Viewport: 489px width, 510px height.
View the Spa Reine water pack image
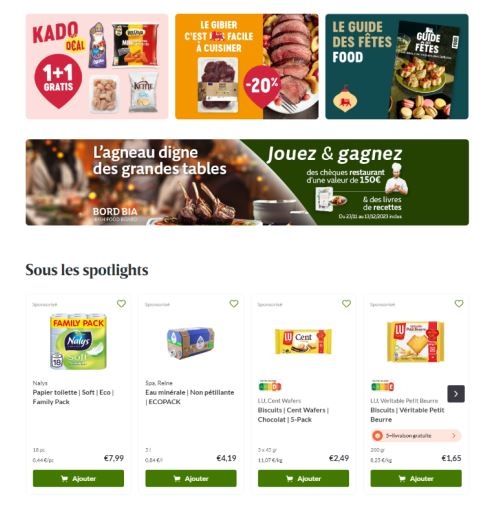[191, 343]
